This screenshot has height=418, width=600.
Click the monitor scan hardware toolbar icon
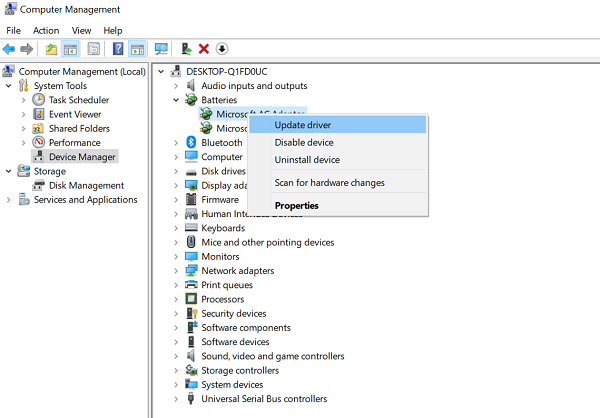pyautogui.click(x=161, y=49)
